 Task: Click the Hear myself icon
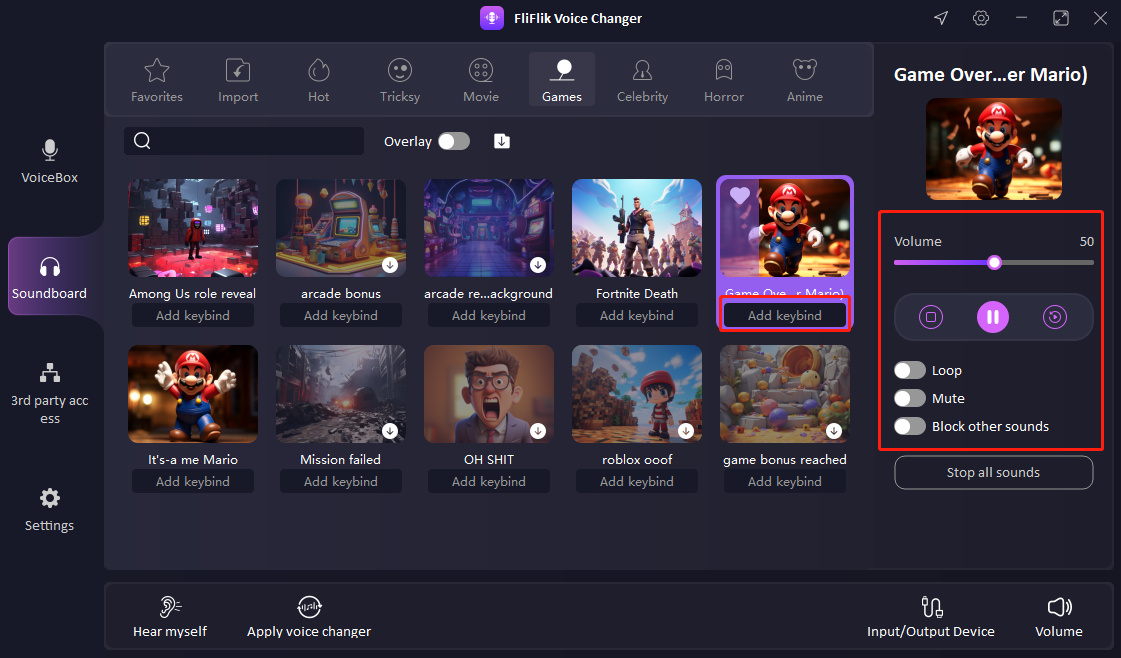(170, 605)
